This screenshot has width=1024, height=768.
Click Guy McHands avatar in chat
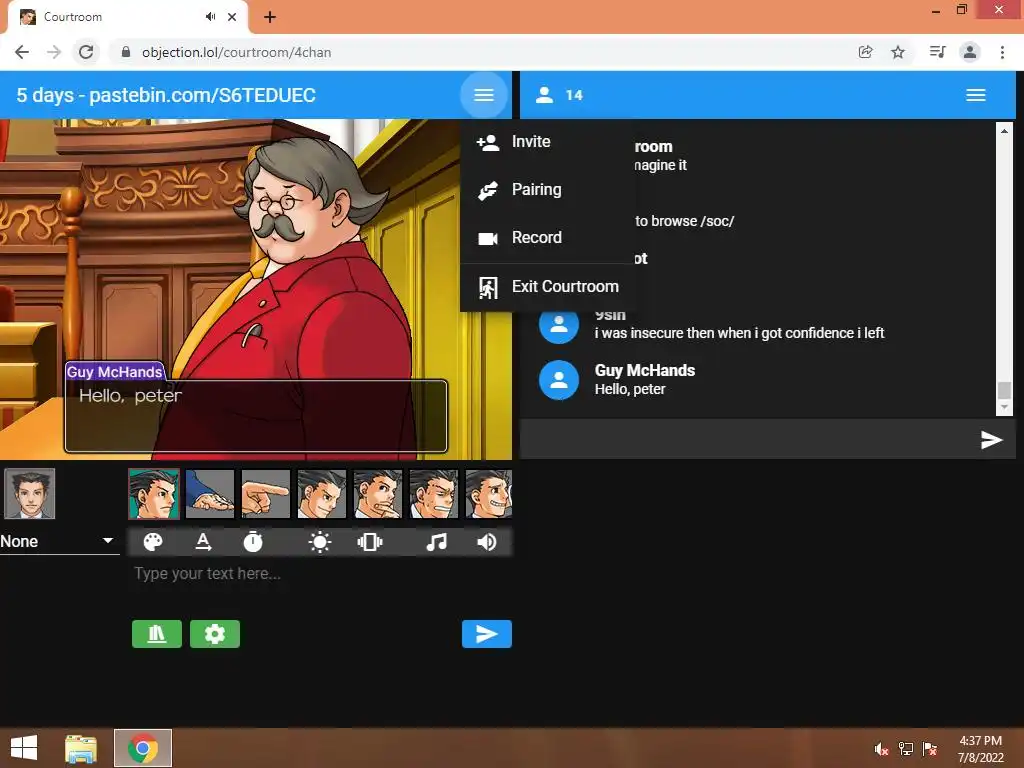pos(558,380)
